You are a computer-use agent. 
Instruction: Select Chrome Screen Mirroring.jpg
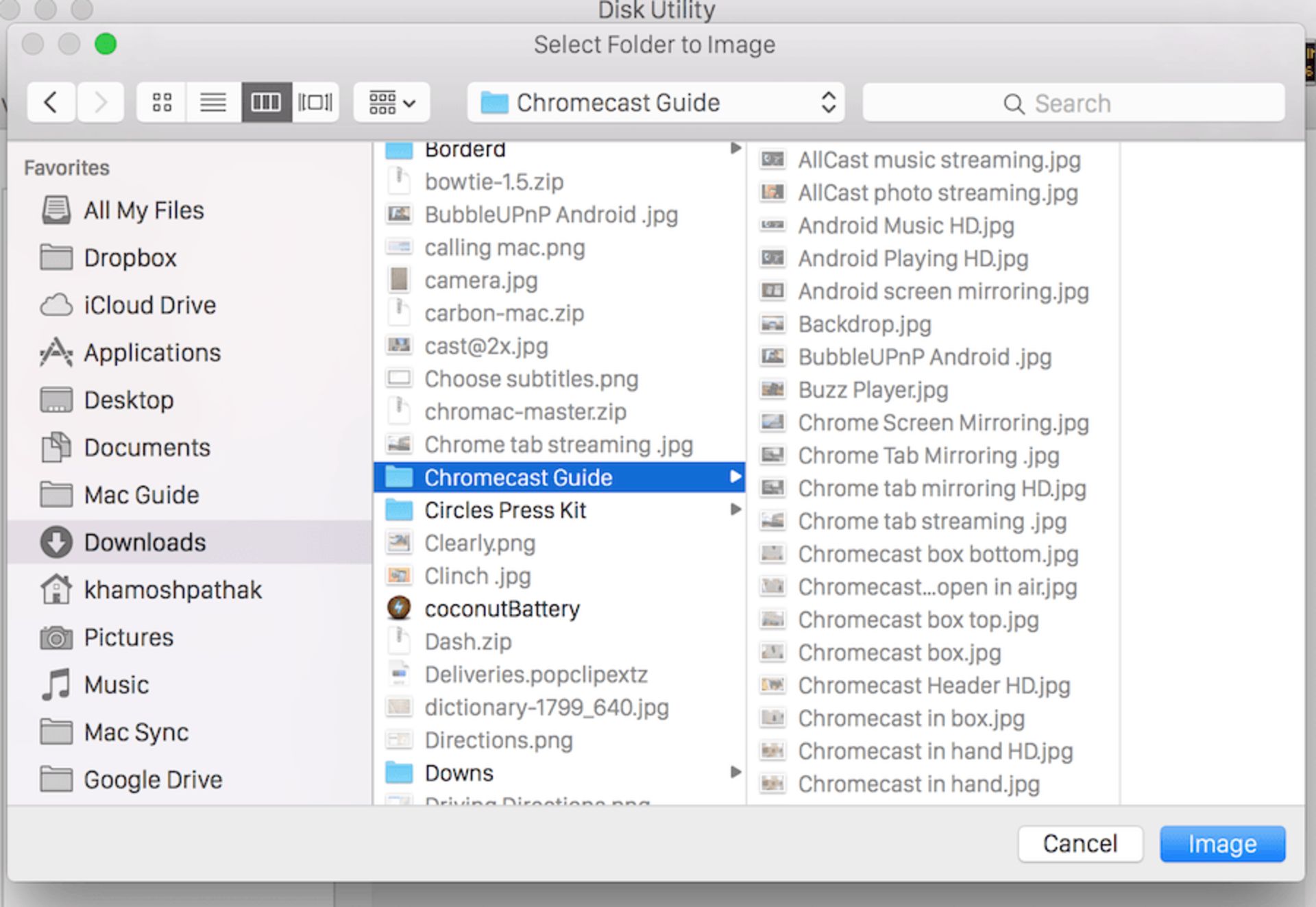(x=933, y=423)
